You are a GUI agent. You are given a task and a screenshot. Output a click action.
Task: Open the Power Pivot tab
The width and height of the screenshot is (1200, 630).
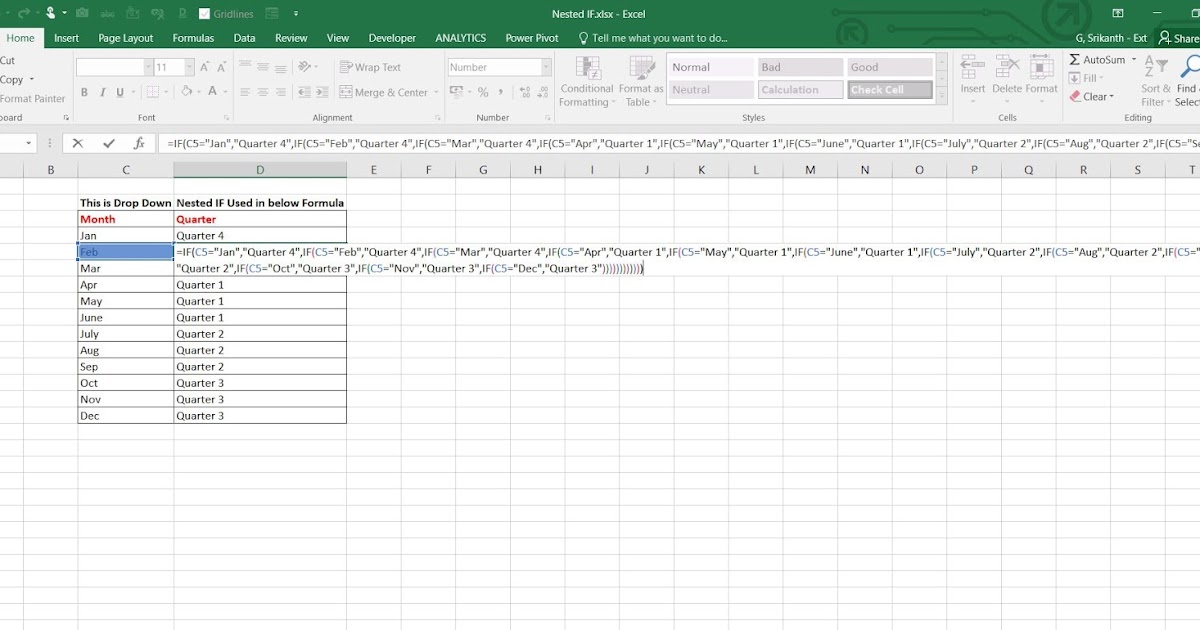(531, 38)
